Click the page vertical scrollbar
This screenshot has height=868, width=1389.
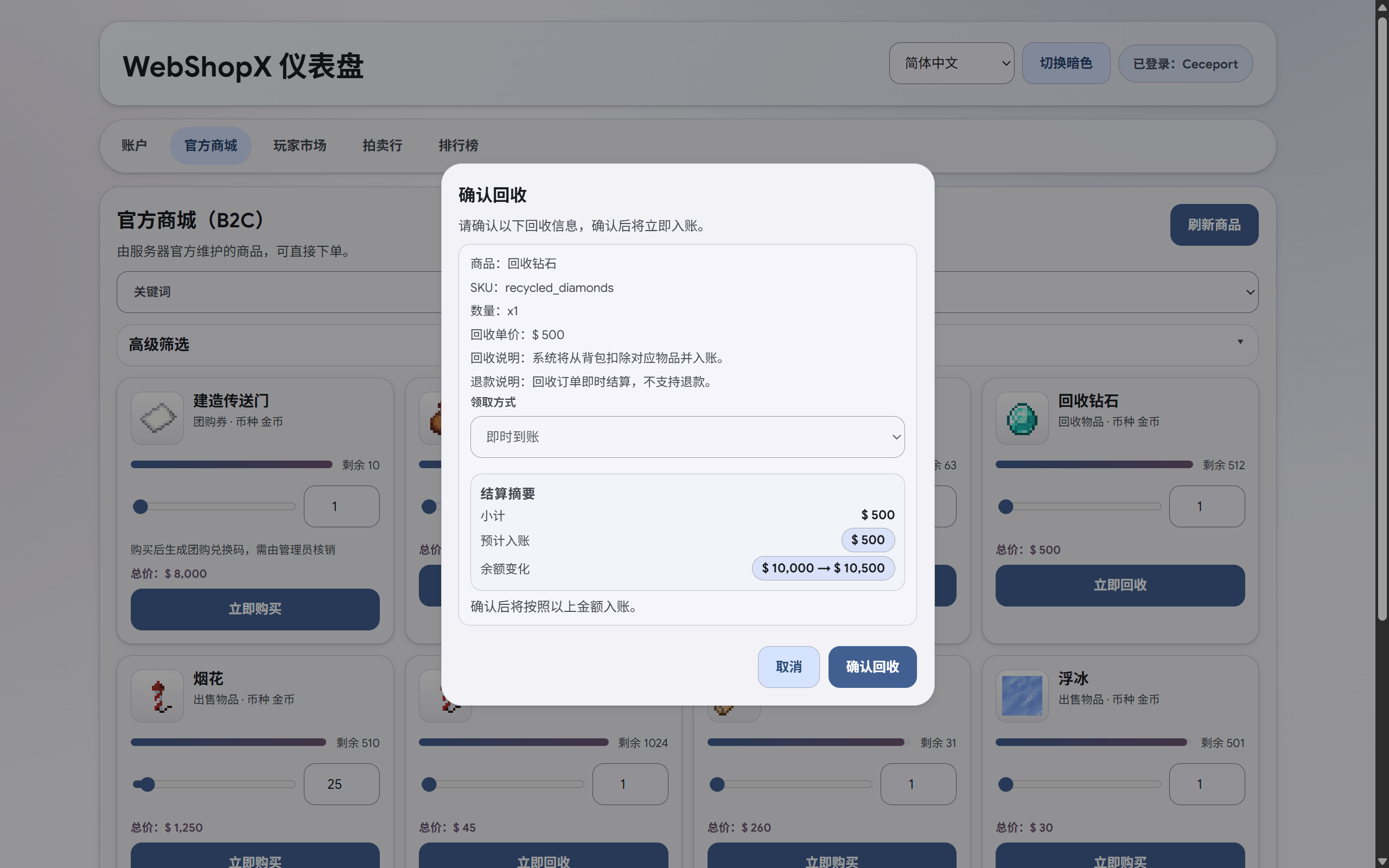click(1382, 319)
